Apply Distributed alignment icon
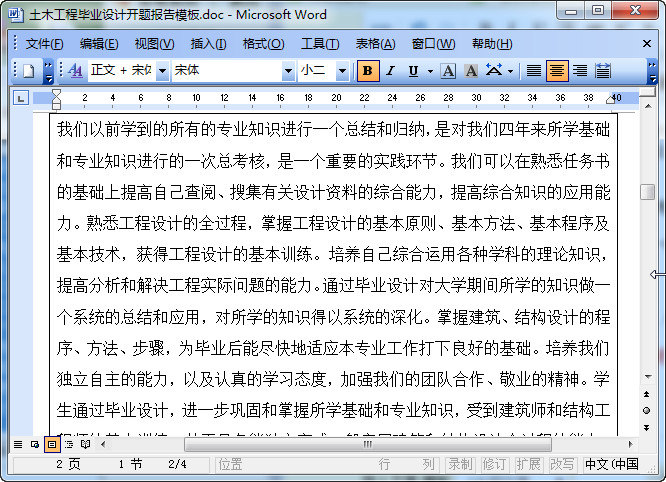666x482 pixels. coord(603,70)
